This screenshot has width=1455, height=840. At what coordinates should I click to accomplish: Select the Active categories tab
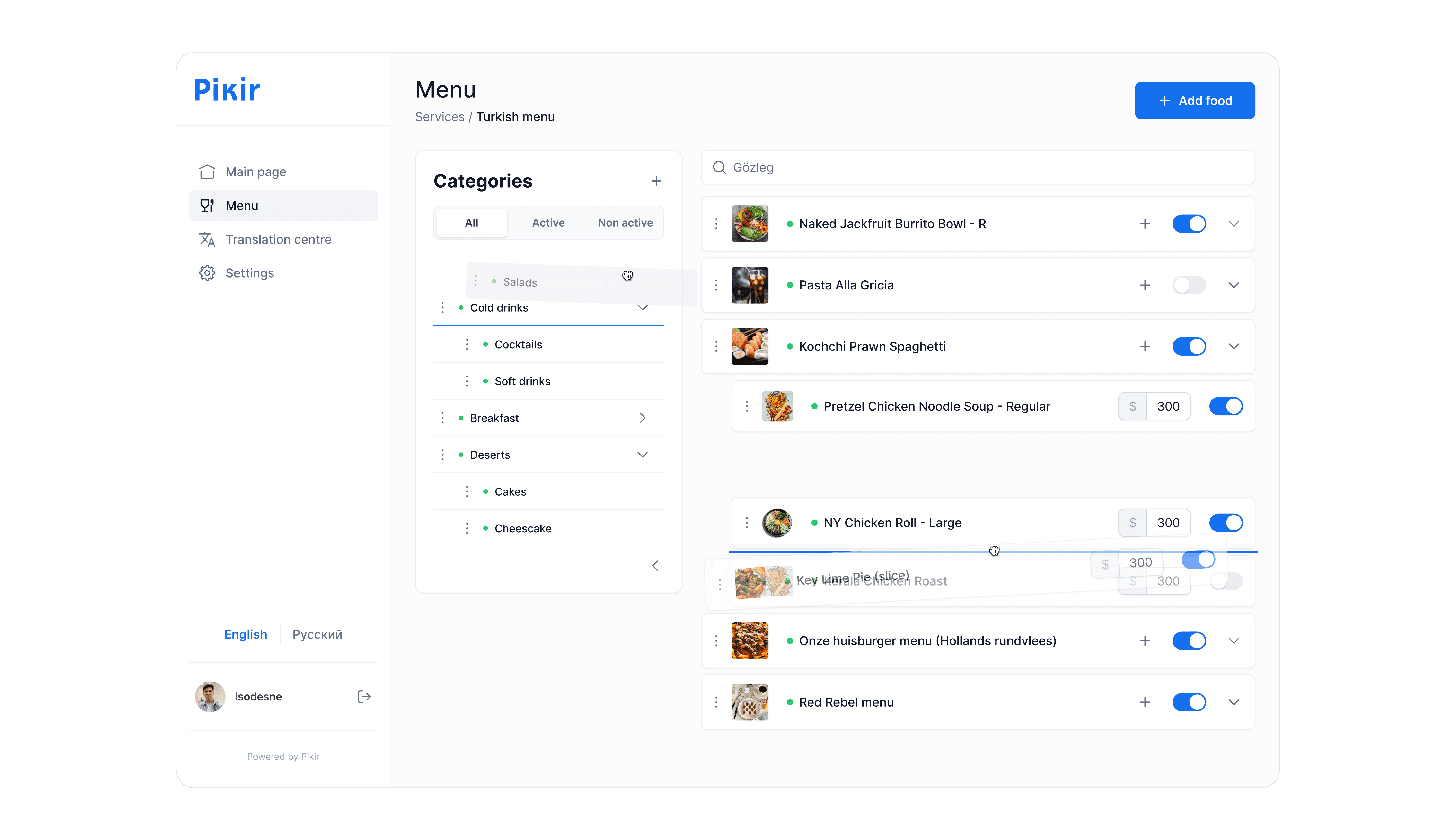point(547,223)
